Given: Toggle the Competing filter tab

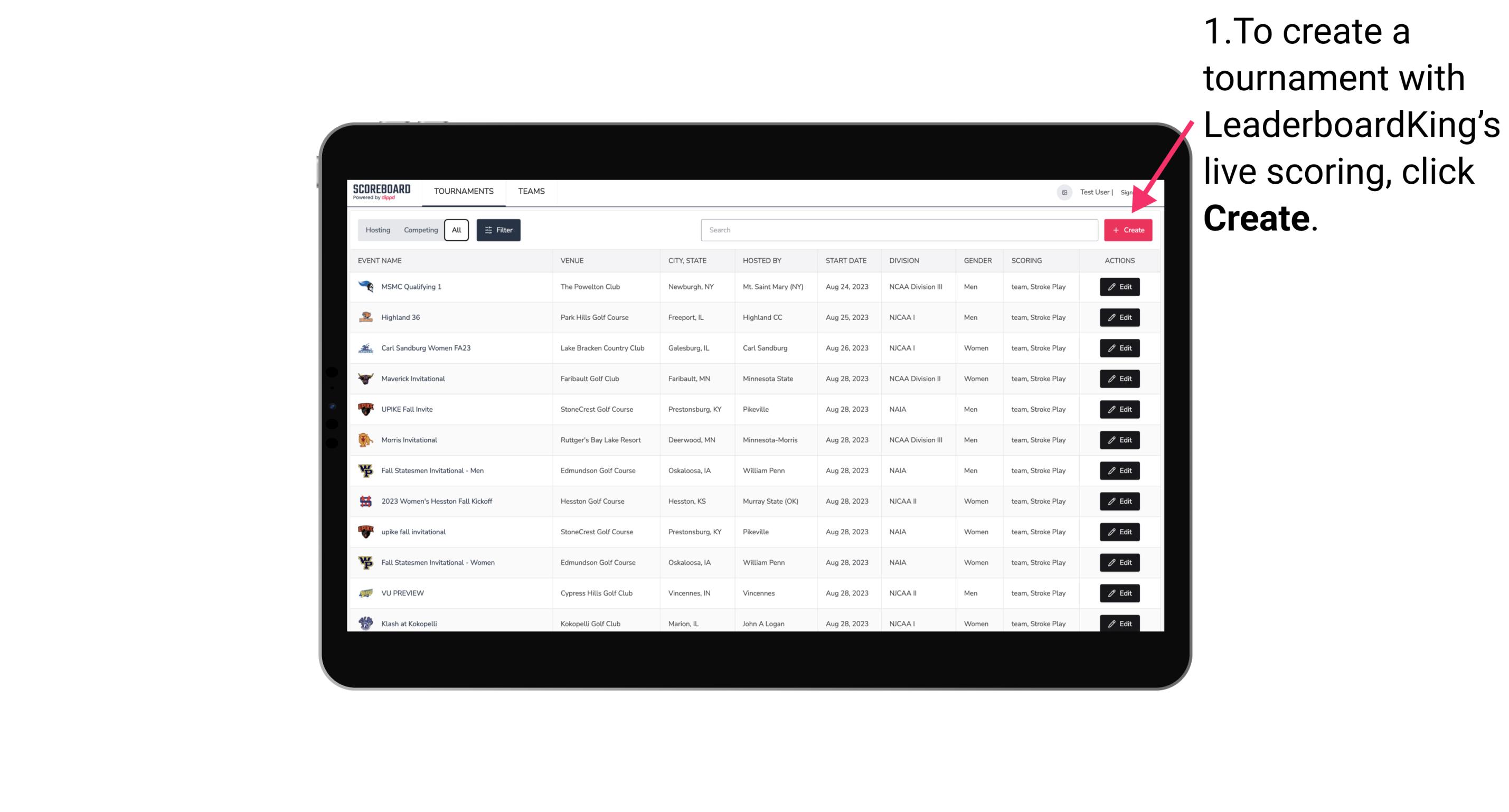Looking at the screenshot, I should pos(419,230).
